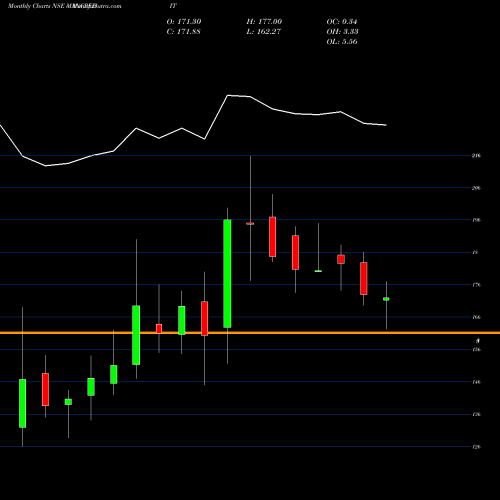The height and width of the screenshot is (500, 500).
Task: Select the high value 'H: 177.00'
Action: [264, 22]
